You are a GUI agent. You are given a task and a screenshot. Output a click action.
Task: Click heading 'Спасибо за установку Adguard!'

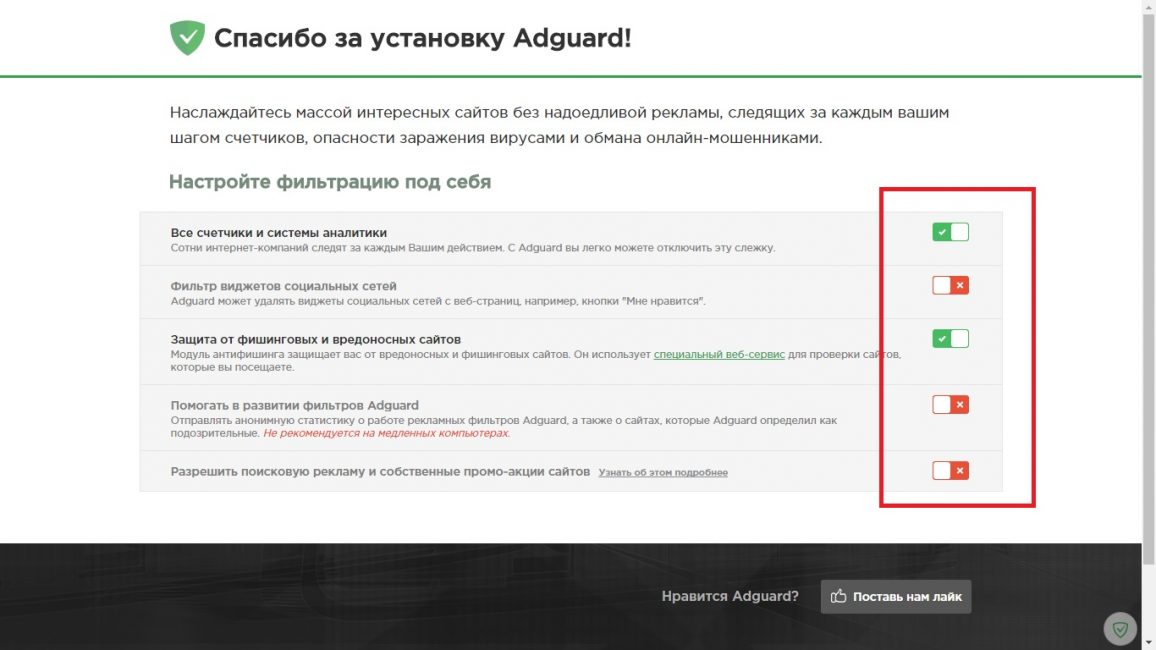pyautogui.click(x=422, y=38)
